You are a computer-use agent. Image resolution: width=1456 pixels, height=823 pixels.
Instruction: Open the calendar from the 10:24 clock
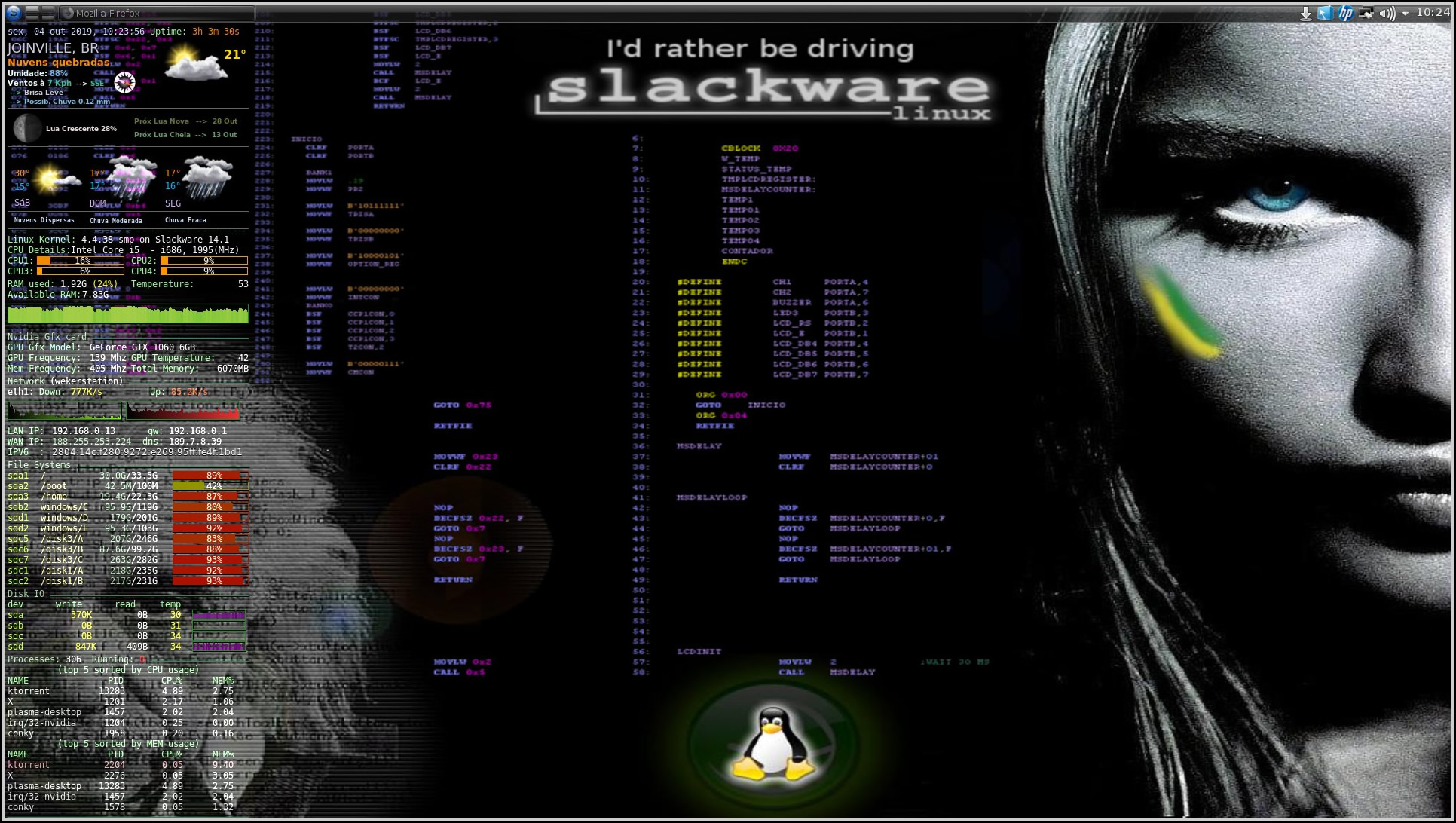pyautogui.click(x=1432, y=13)
